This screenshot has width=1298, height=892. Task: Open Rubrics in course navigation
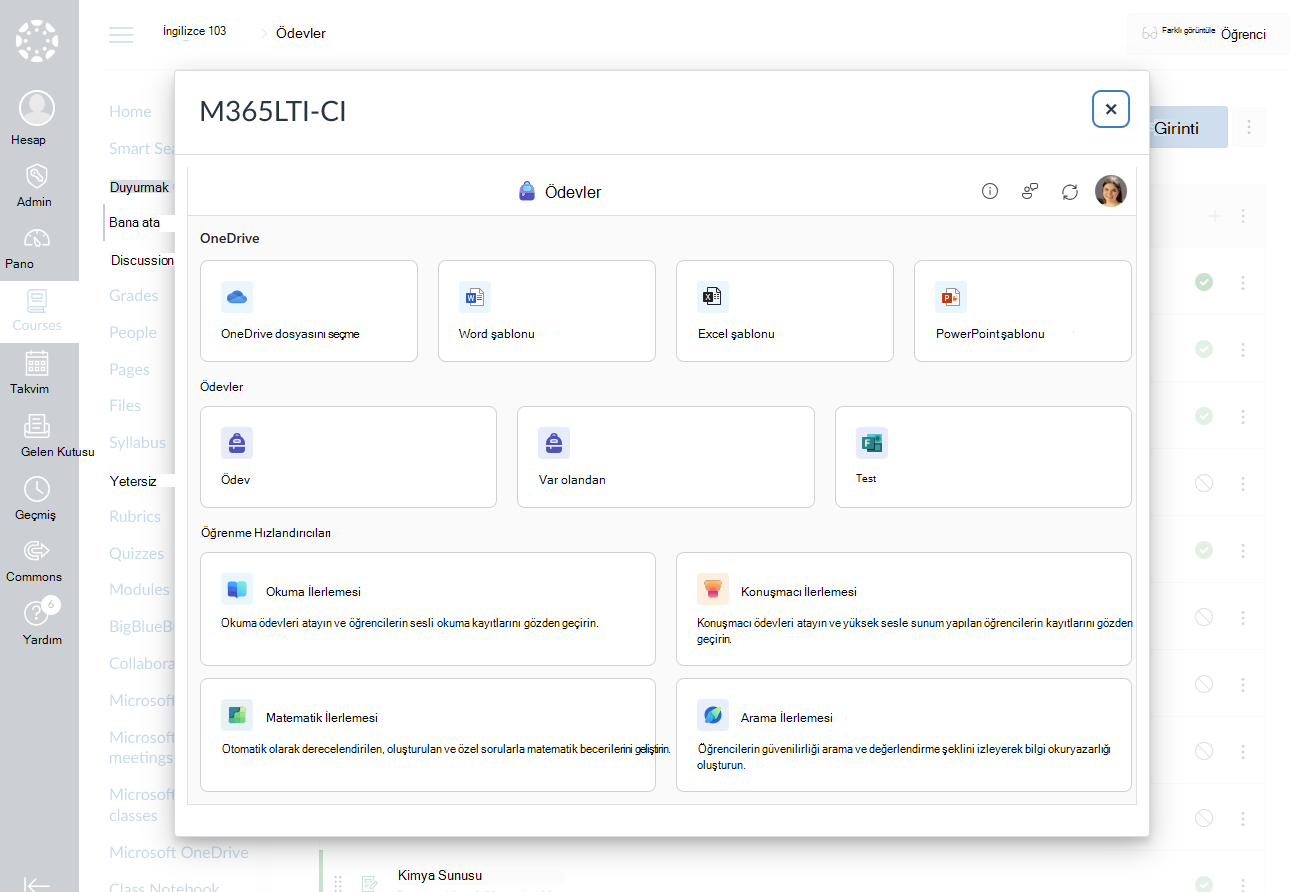coord(135,516)
